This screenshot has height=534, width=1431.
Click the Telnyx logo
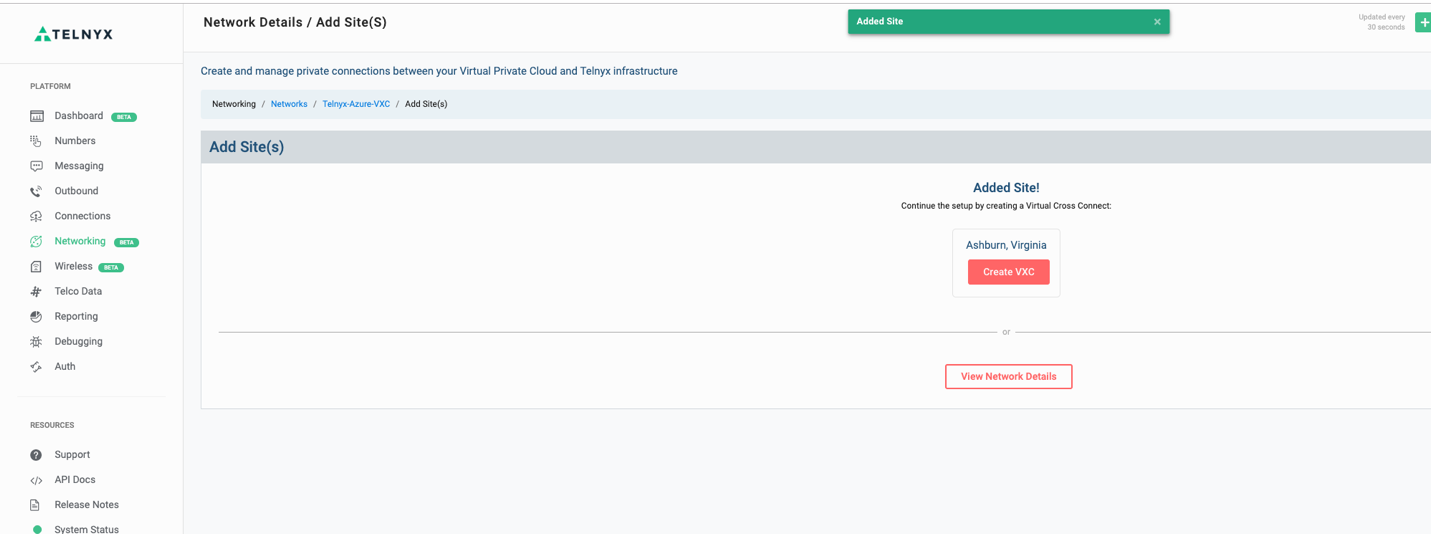pos(74,34)
